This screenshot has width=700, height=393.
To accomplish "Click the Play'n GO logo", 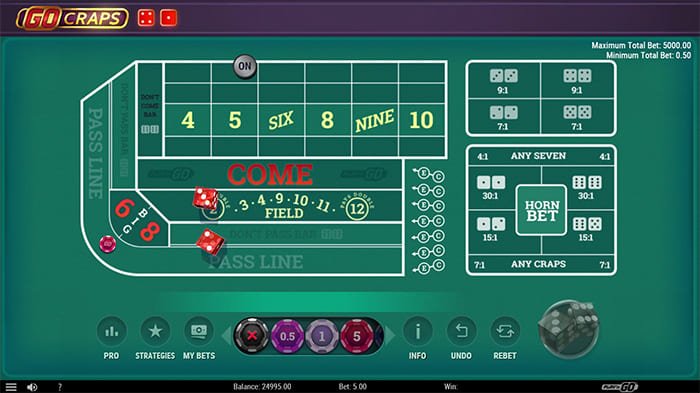I will tap(619, 387).
